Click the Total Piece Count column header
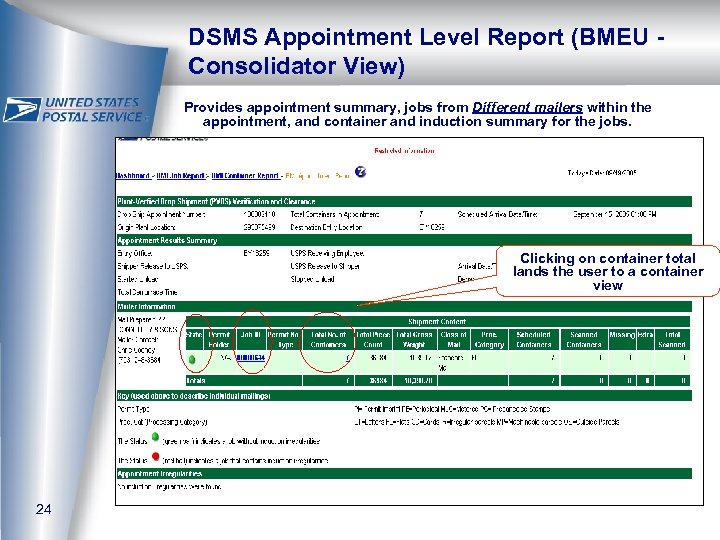Image resolution: width=720 pixels, height=540 pixels. coord(373,339)
